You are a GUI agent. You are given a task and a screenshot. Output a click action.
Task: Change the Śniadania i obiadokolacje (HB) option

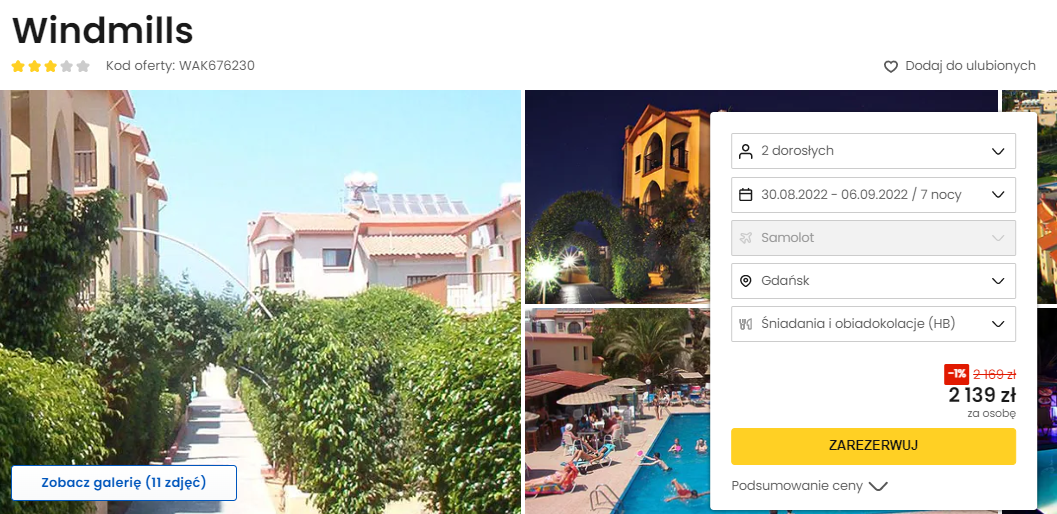coord(873,324)
